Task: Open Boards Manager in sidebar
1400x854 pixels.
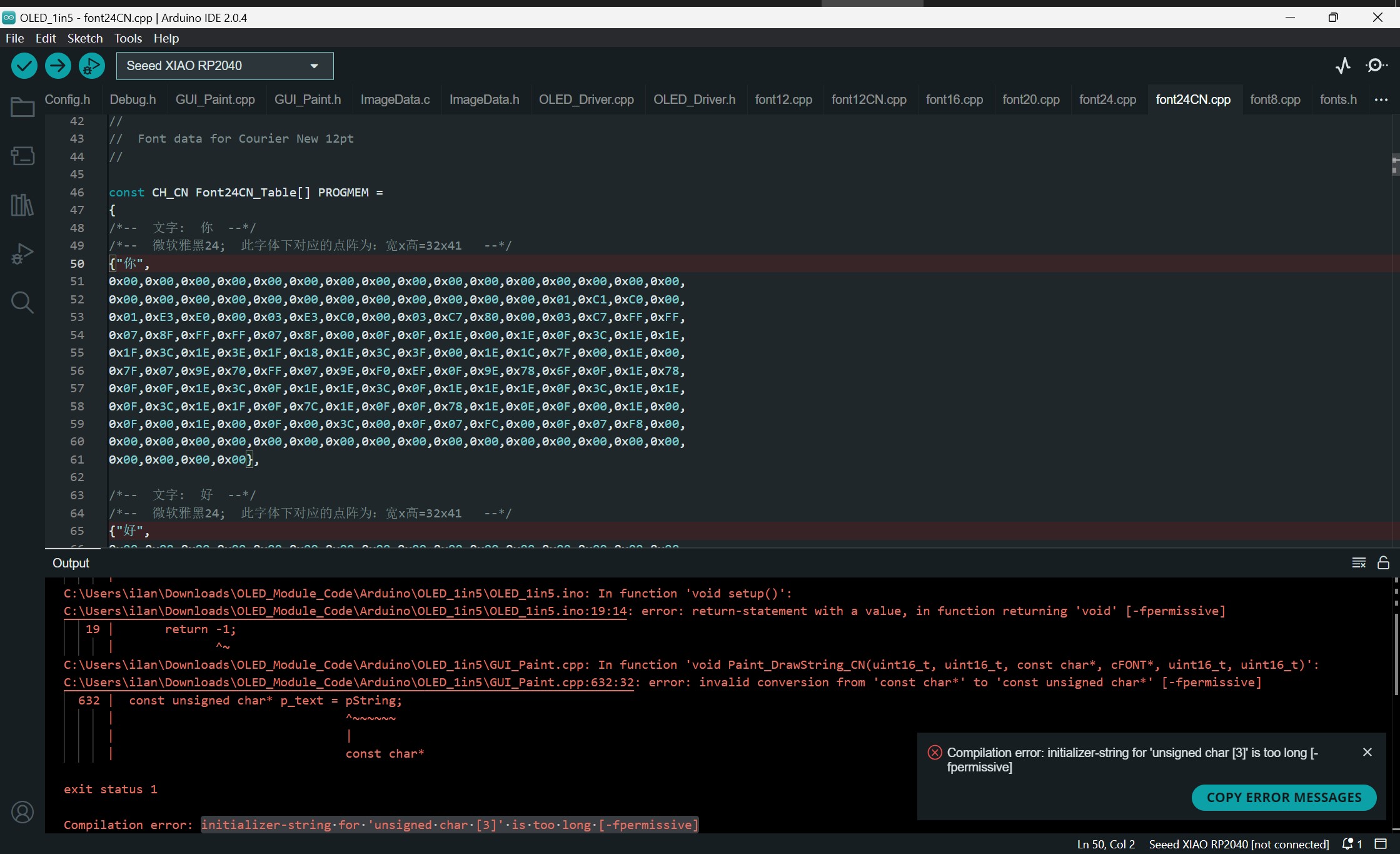Action: coord(23,156)
